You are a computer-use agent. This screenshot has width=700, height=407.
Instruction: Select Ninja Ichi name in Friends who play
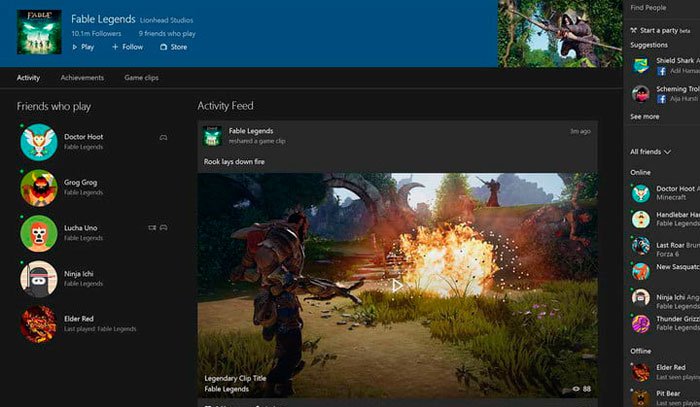click(x=79, y=274)
